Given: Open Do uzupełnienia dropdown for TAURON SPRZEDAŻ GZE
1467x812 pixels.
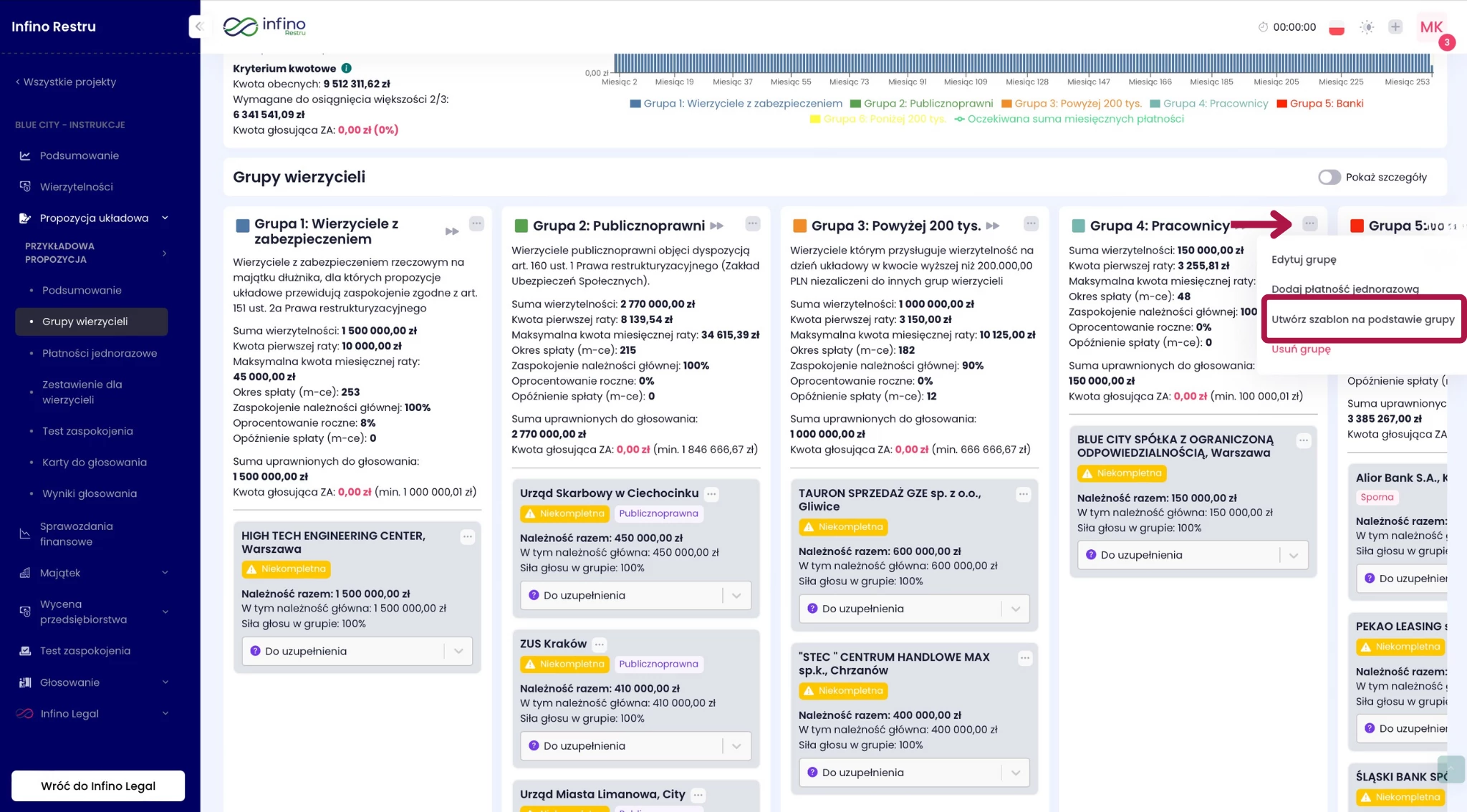Looking at the screenshot, I should (x=913, y=609).
